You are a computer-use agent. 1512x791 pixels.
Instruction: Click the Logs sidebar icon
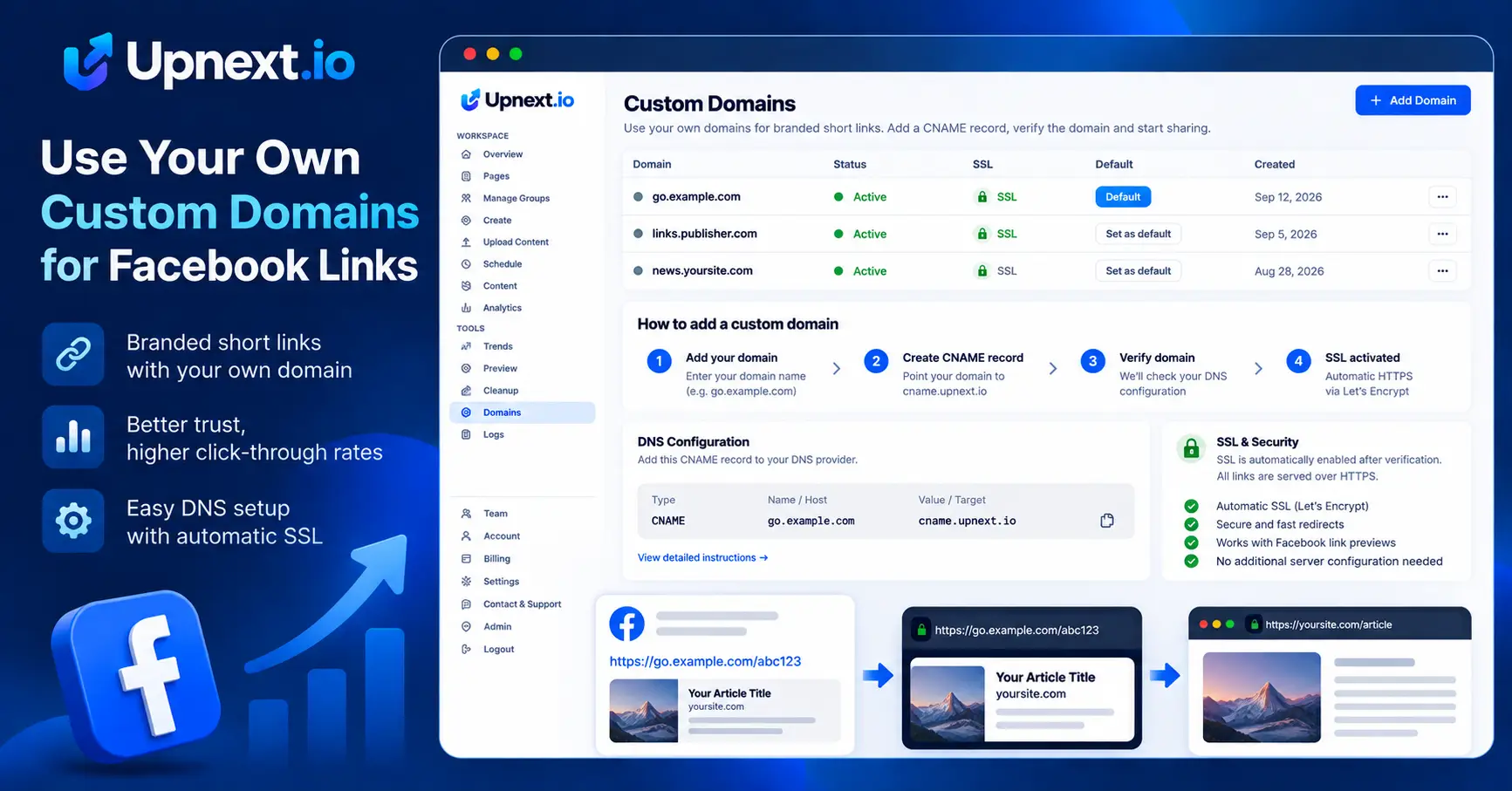[x=466, y=434]
